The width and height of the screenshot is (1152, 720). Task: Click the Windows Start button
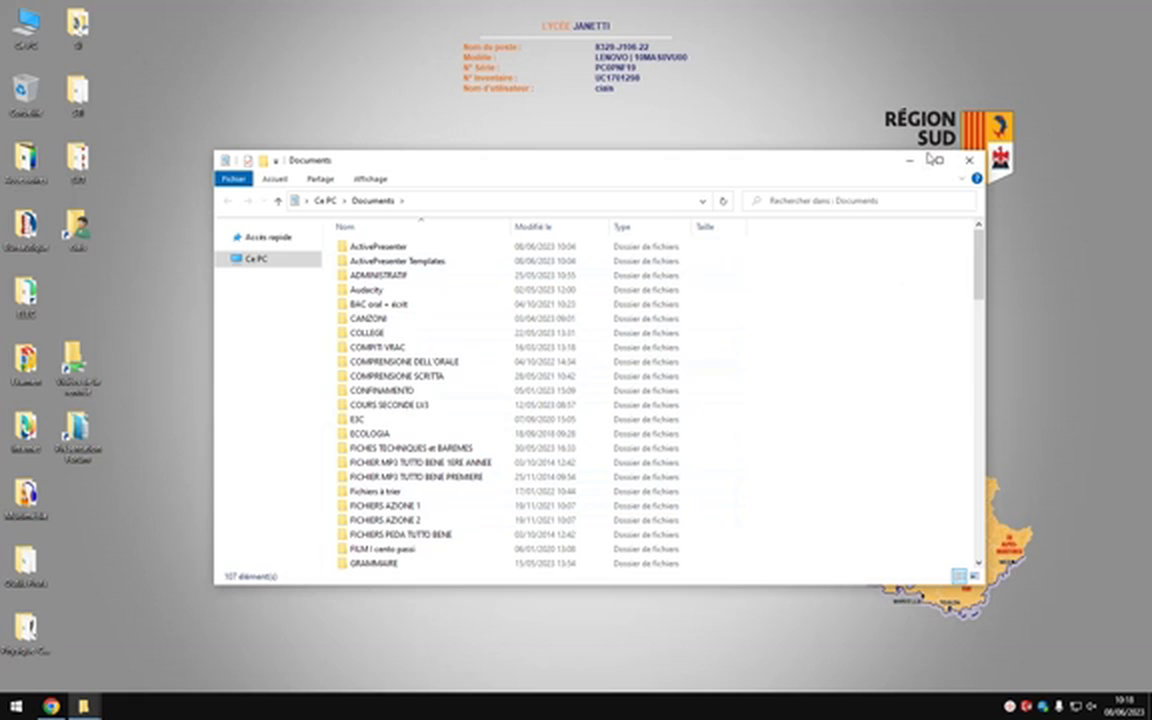17,706
